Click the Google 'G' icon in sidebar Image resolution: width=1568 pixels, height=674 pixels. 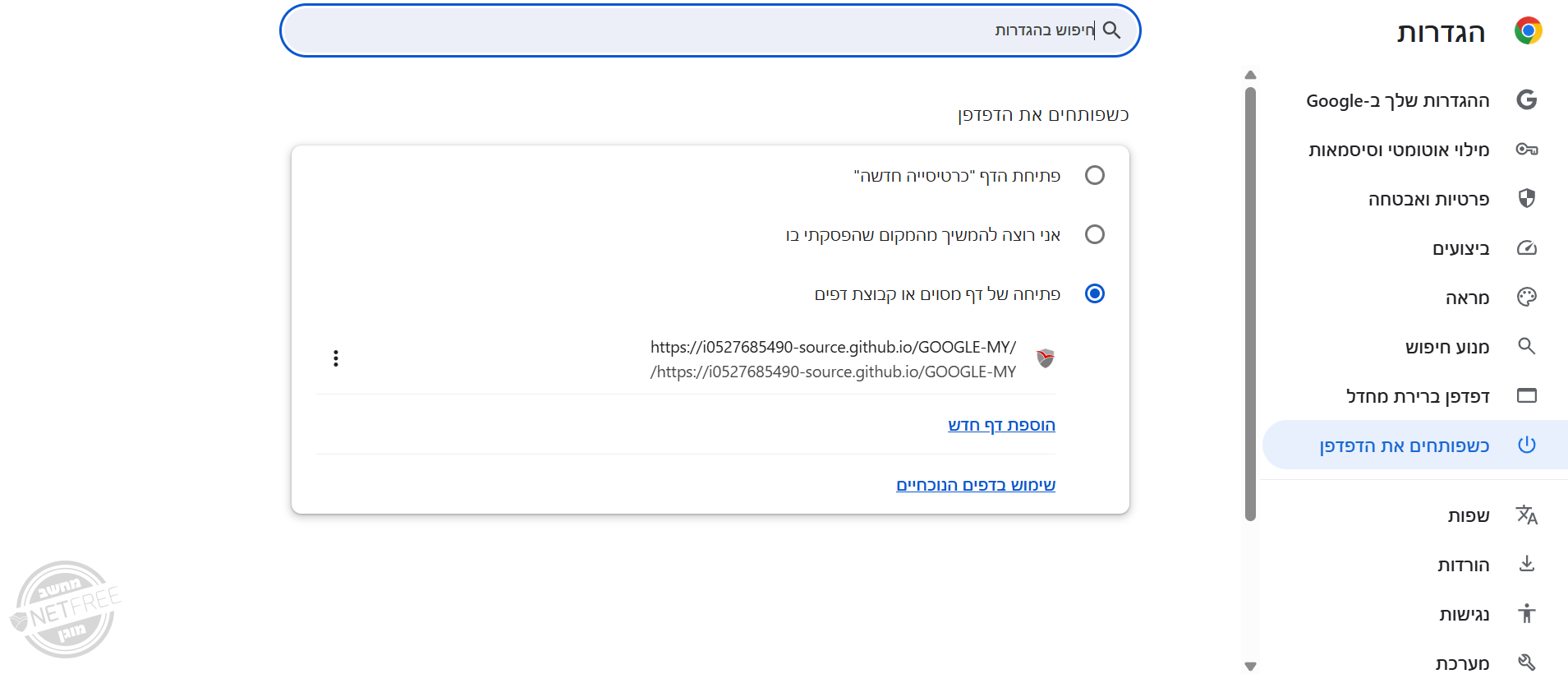pyautogui.click(x=1526, y=100)
